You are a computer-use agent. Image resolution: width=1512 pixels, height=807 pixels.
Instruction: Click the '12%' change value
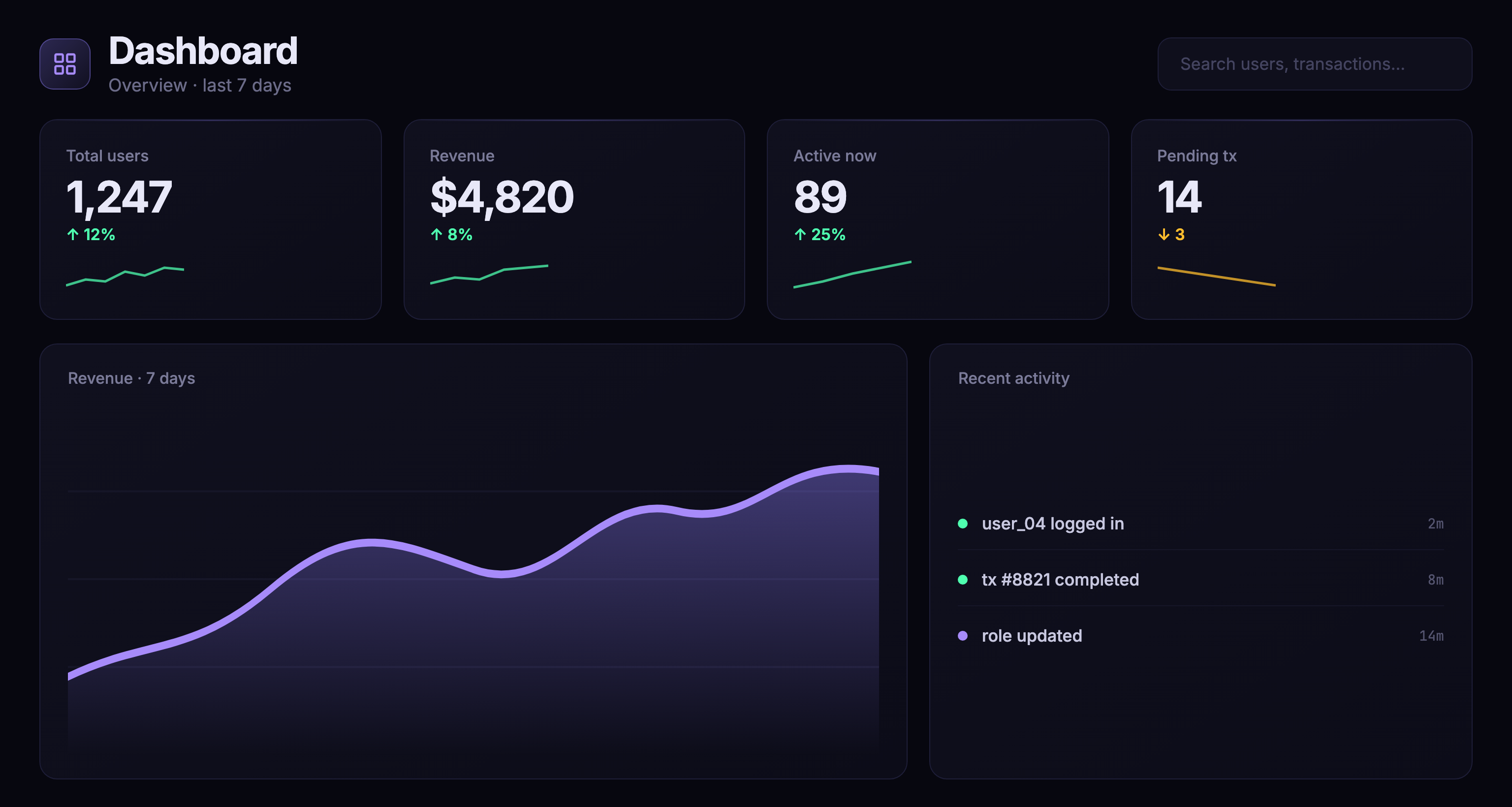[99, 235]
